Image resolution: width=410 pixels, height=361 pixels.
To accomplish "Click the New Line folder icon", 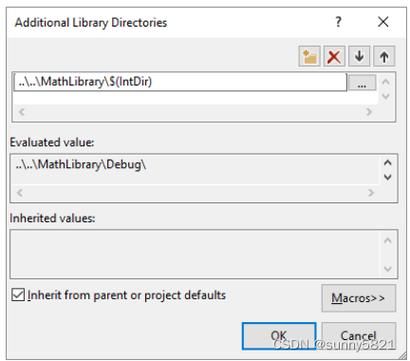I will click(309, 56).
